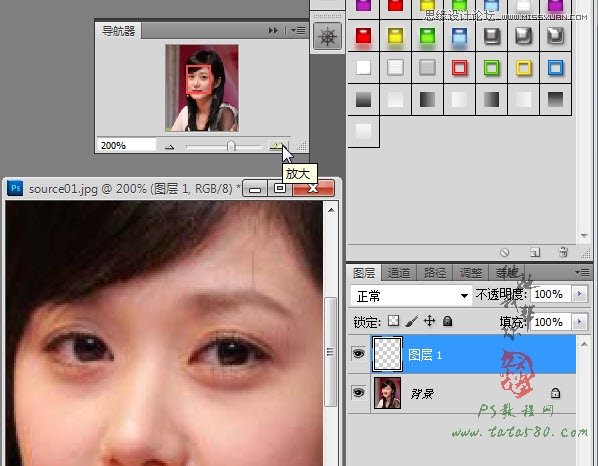Image resolution: width=598 pixels, height=466 pixels.
Task: Select the 背景 layer thumbnail
Action: tap(387, 393)
